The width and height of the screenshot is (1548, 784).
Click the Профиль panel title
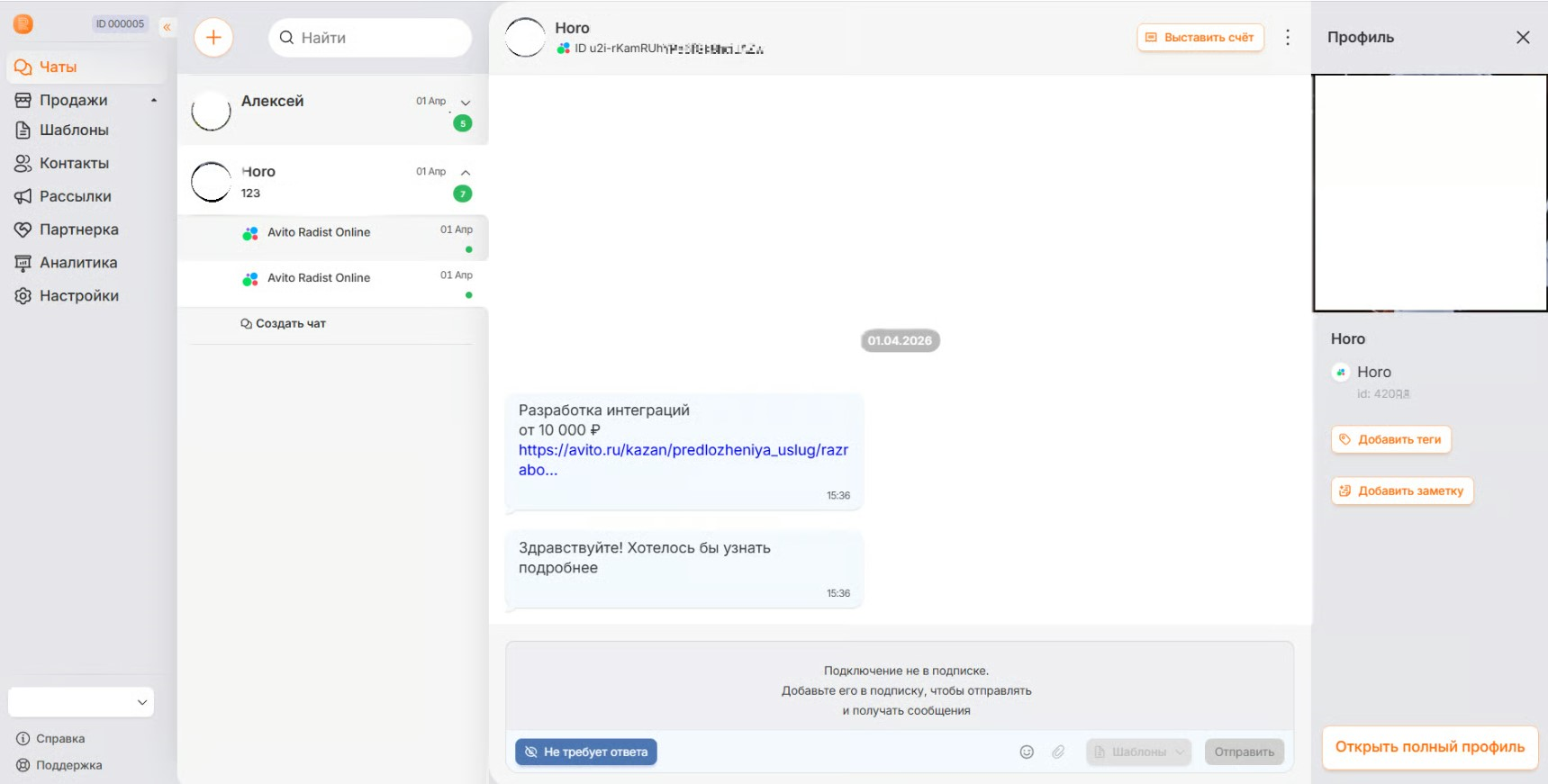coord(1361,38)
